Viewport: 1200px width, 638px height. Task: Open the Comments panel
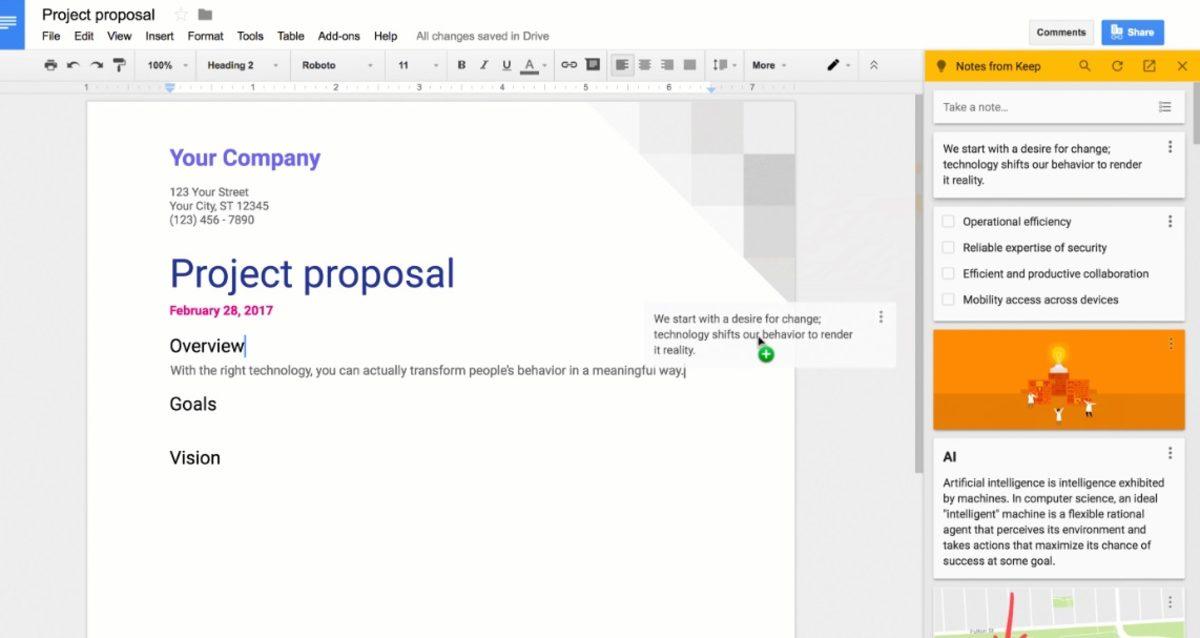point(1061,31)
